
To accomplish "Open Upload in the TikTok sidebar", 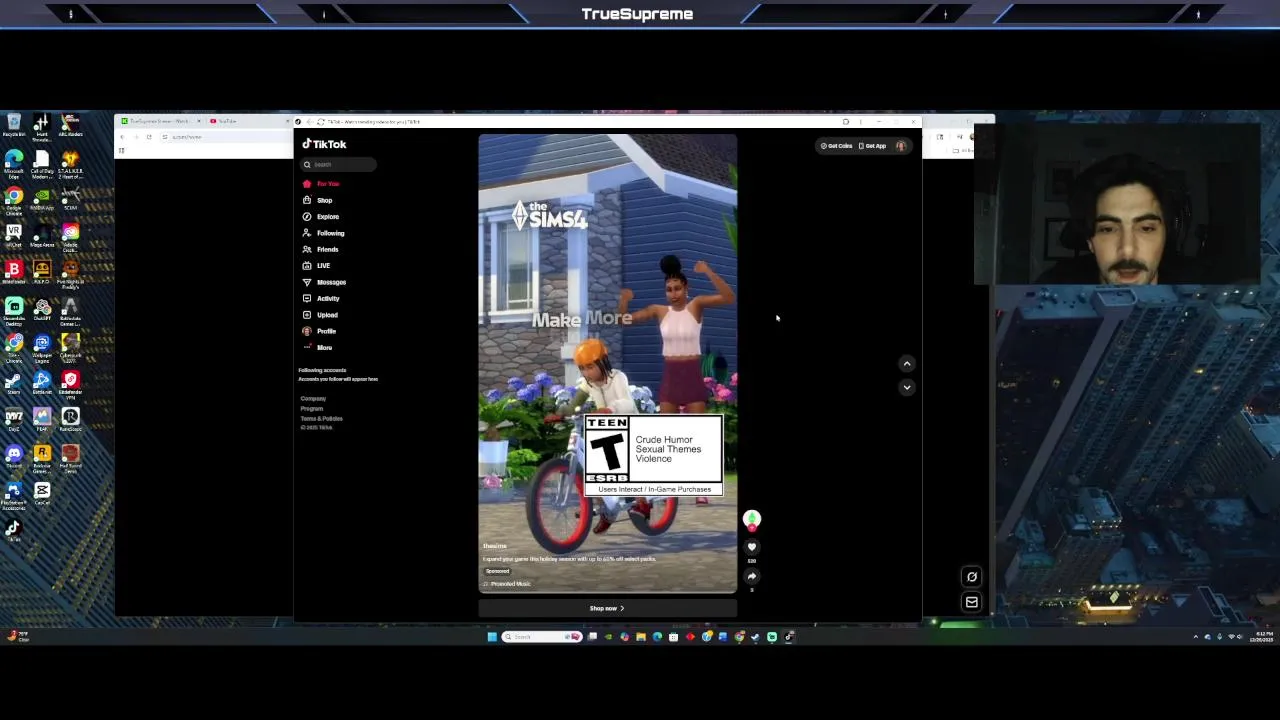I will coord(320,315).
